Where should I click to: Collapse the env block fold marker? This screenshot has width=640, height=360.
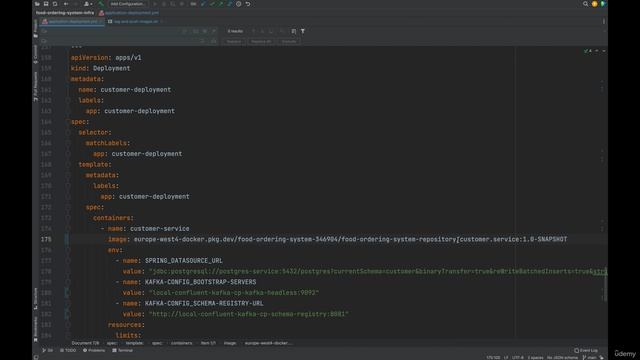(68, 250)
